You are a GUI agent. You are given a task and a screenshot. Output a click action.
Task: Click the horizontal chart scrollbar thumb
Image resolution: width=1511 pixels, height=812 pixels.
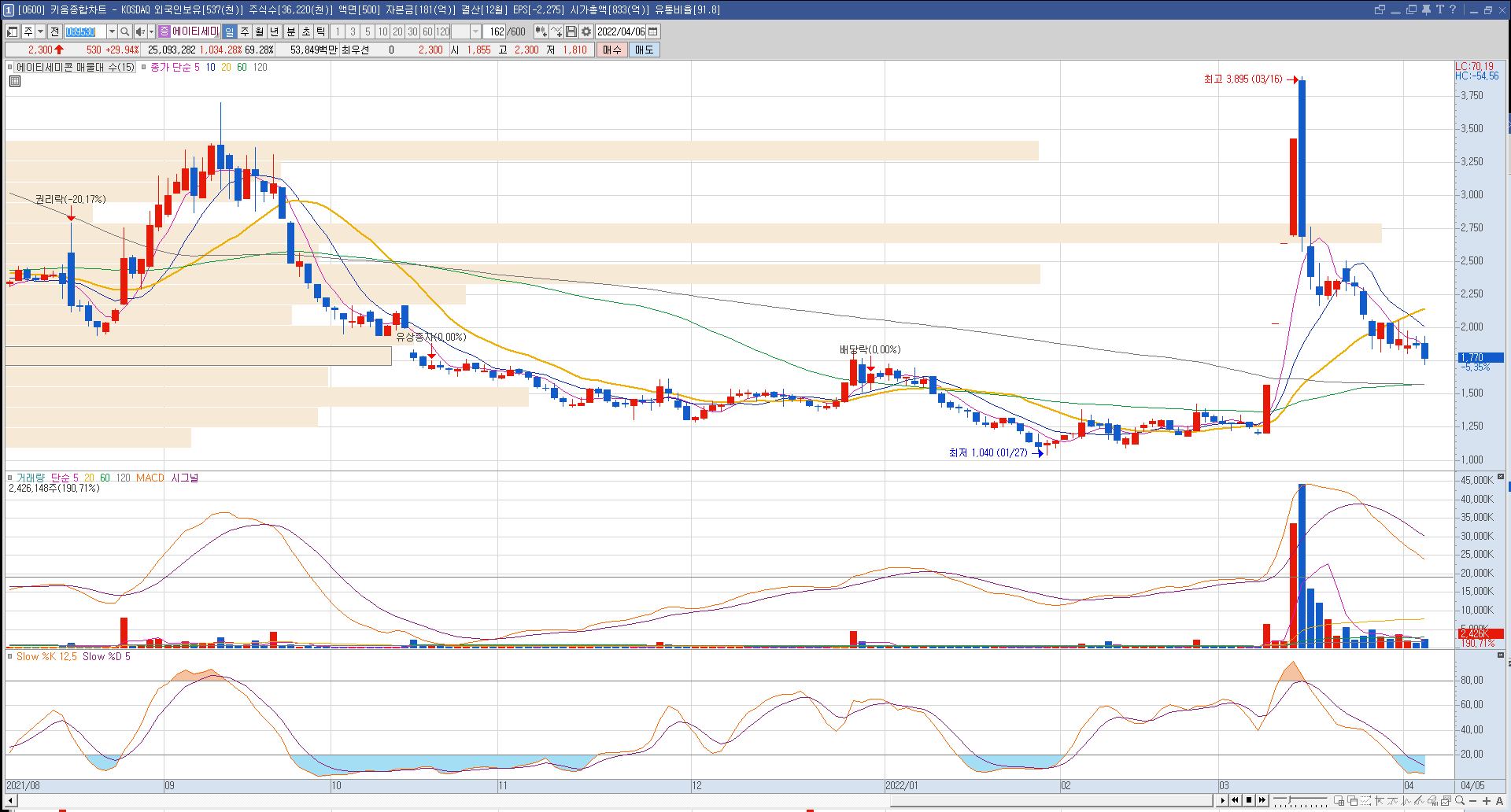[x=1052, y=801]
